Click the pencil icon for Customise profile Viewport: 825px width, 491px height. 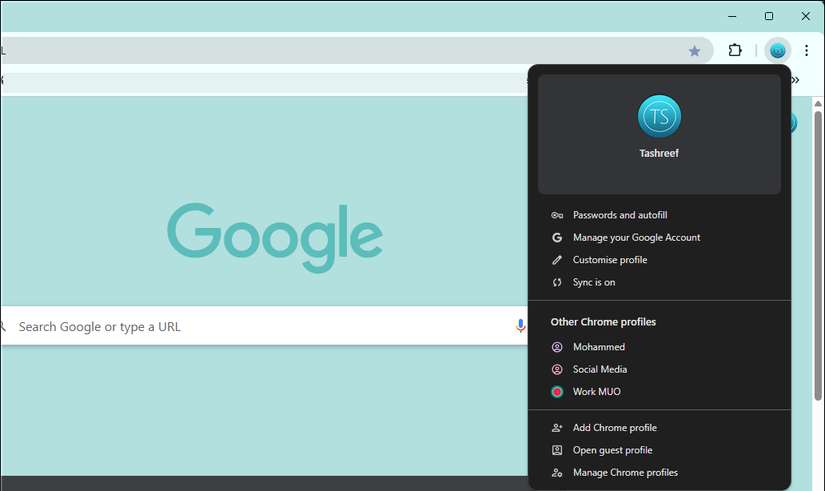(x=557, y=260)
